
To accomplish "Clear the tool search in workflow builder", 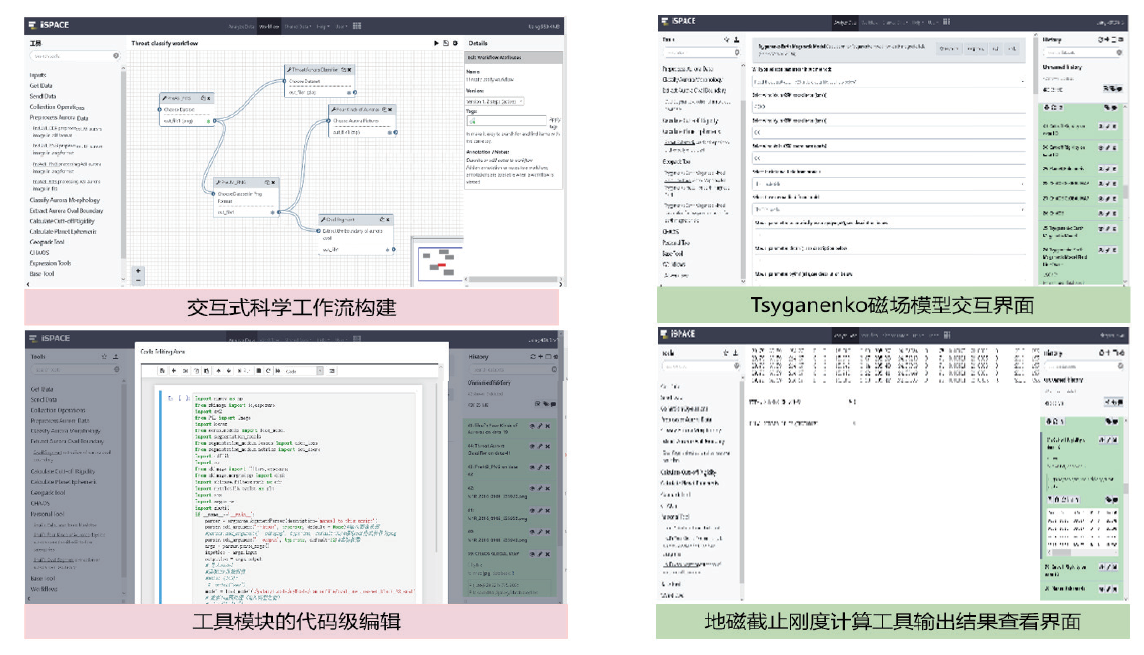I will click(116, 56).
